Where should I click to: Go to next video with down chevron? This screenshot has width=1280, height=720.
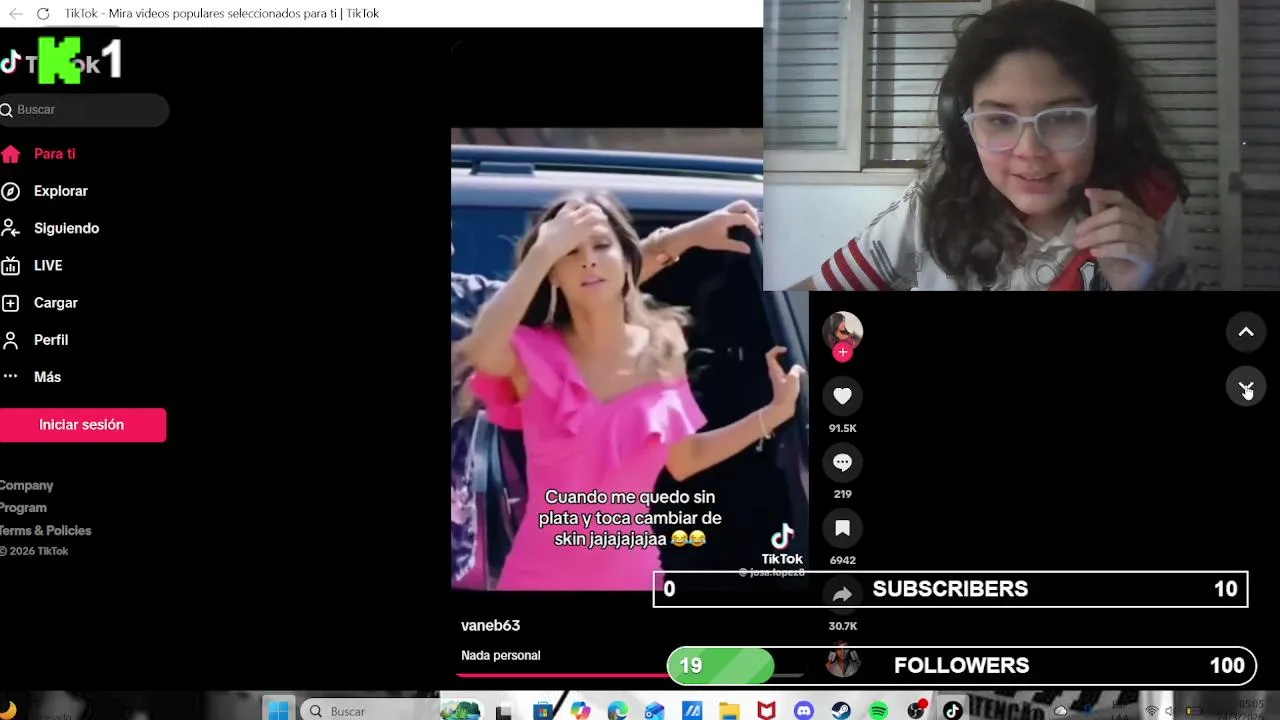pos(1246,386)
